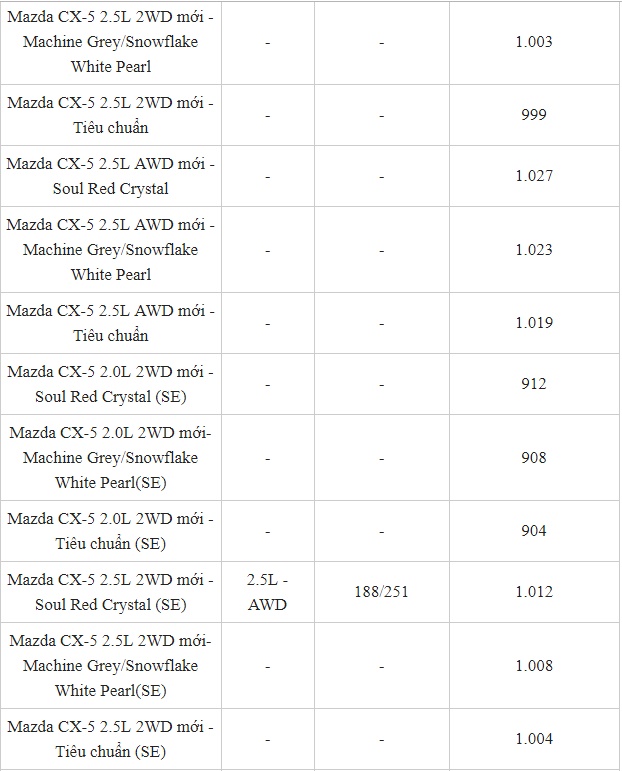Viewport: 622px width, 771px height.
Task: Select CX-5 2.5L 2WD Tiêu chuẩn (SE) name
Action: 110,739
